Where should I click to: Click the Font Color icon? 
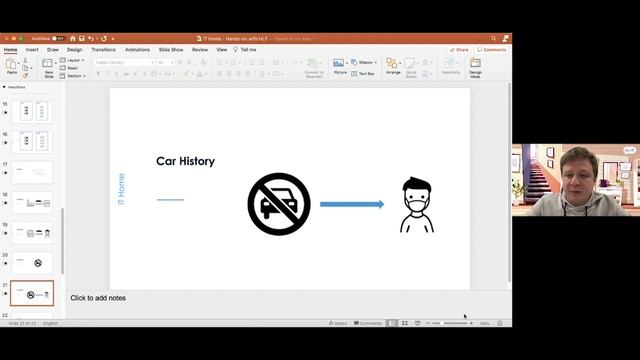200,74
